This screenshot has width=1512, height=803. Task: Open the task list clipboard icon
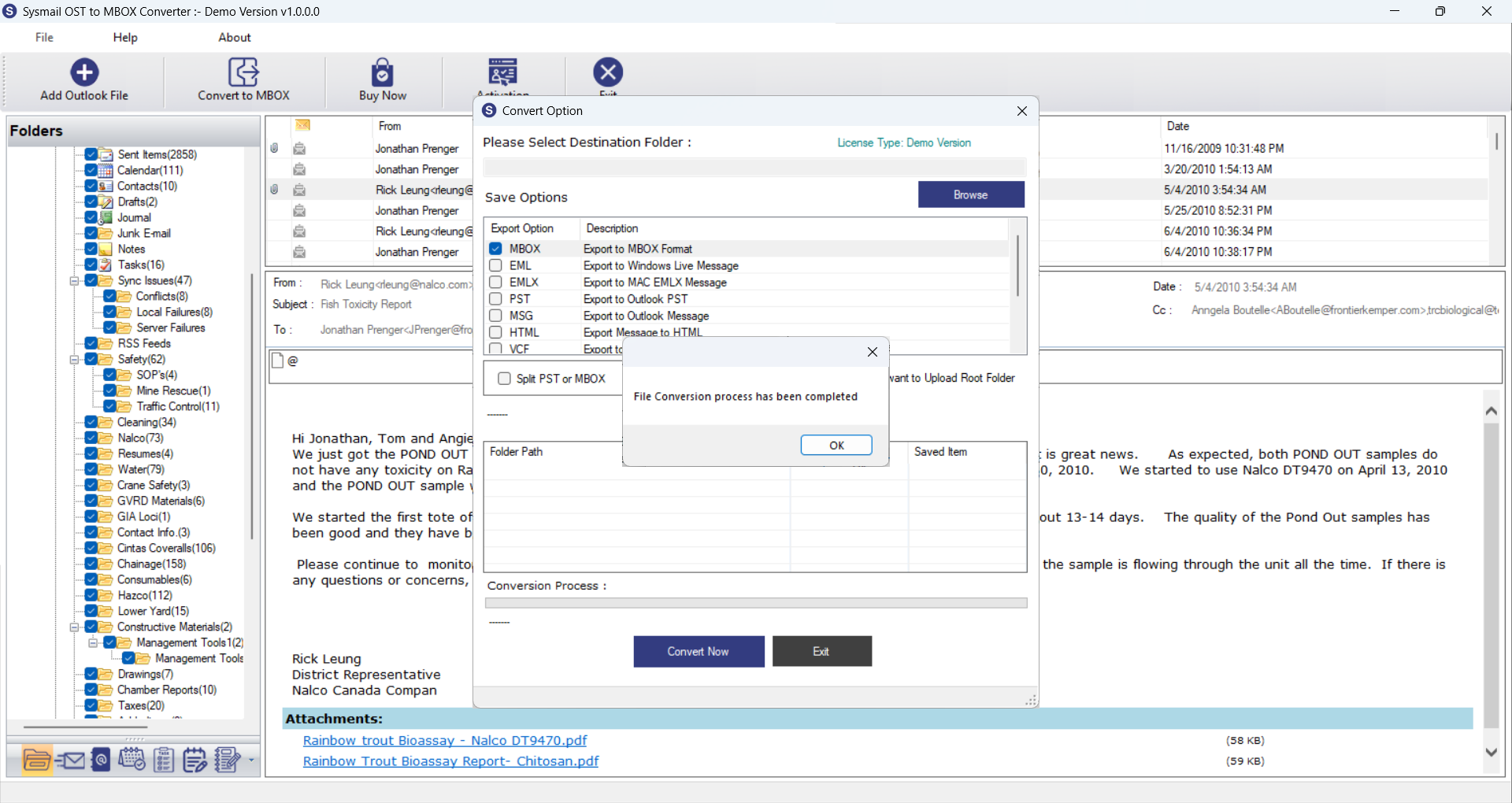pos(164,760)
